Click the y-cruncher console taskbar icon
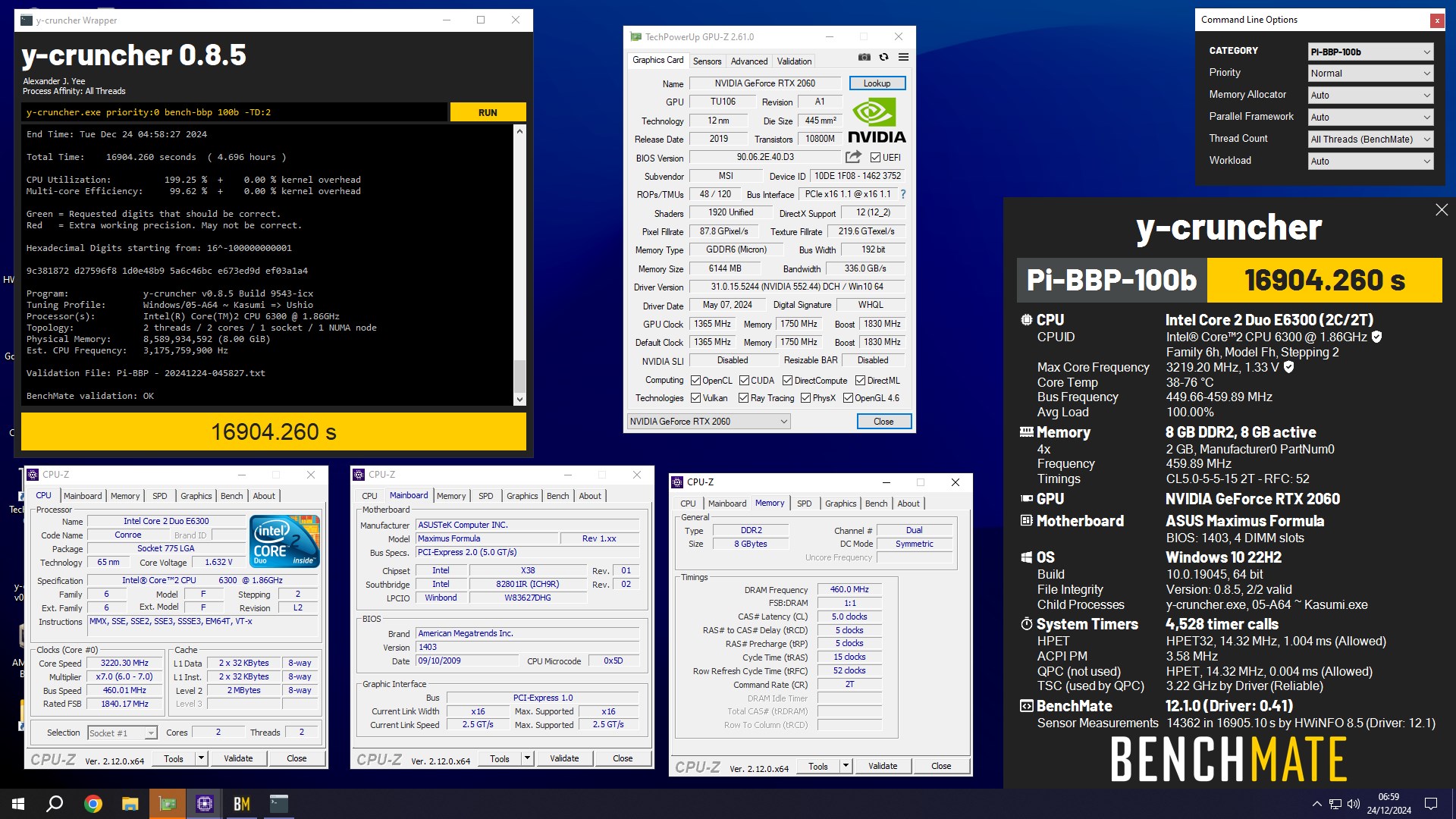This screenshot has width=1456, height=819. [279, 804]
